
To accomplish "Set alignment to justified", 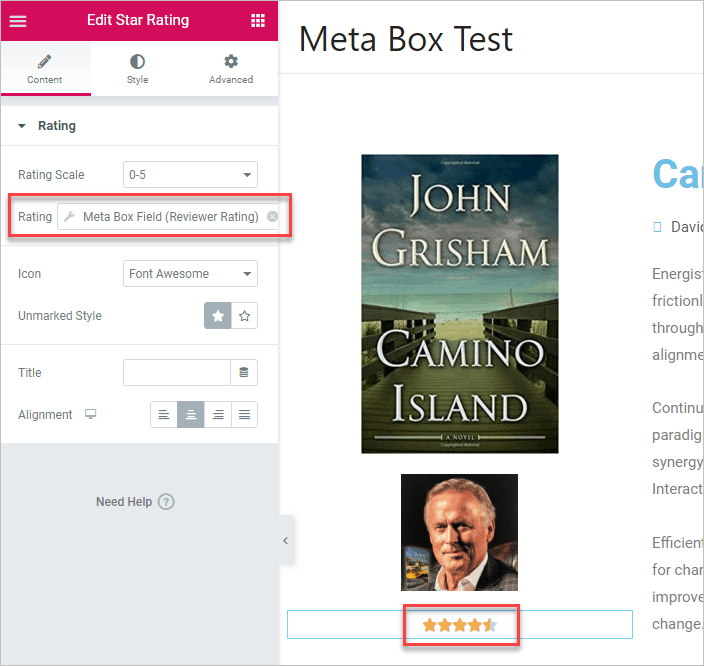I will [x=245, y=415].
